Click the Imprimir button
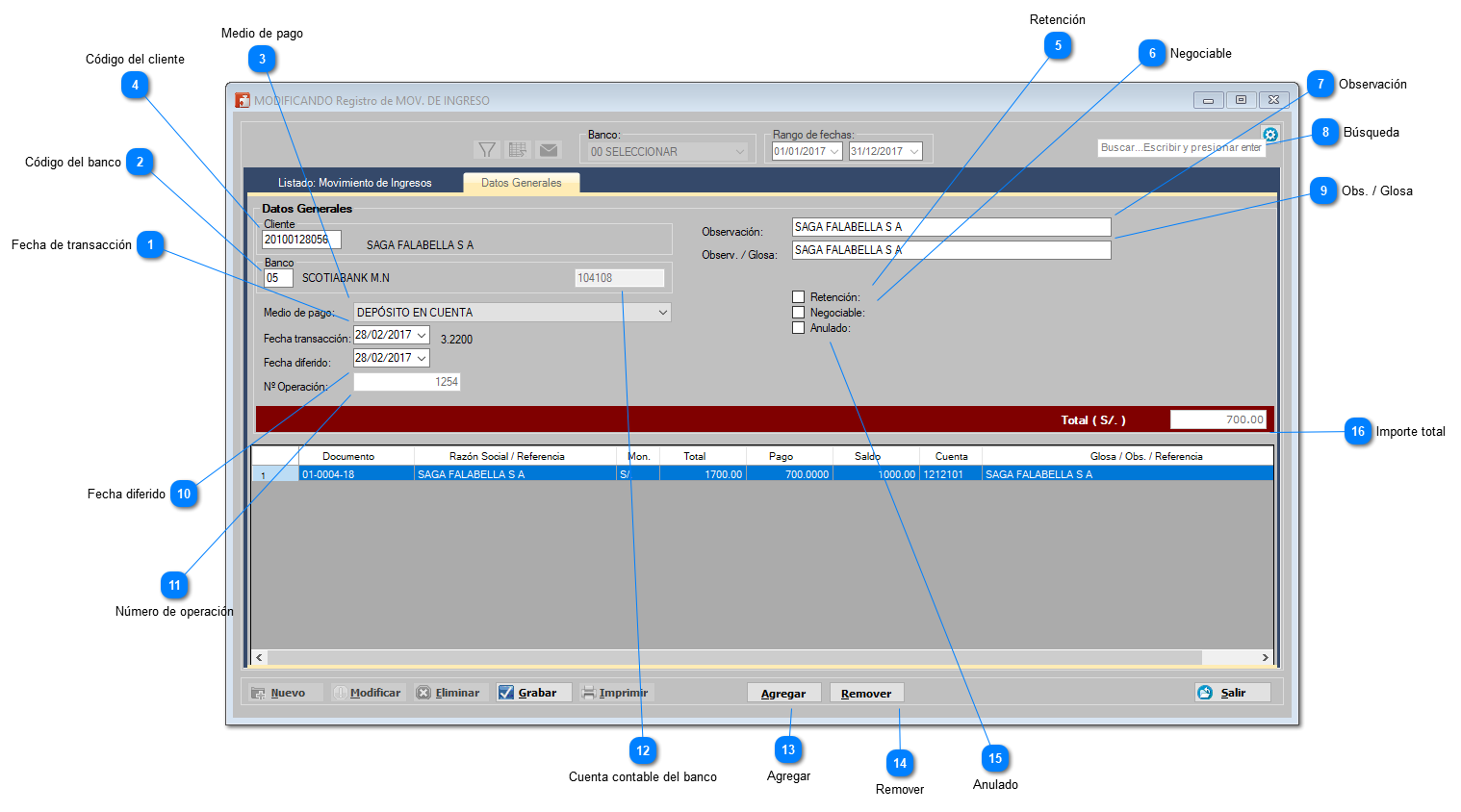 615,693
